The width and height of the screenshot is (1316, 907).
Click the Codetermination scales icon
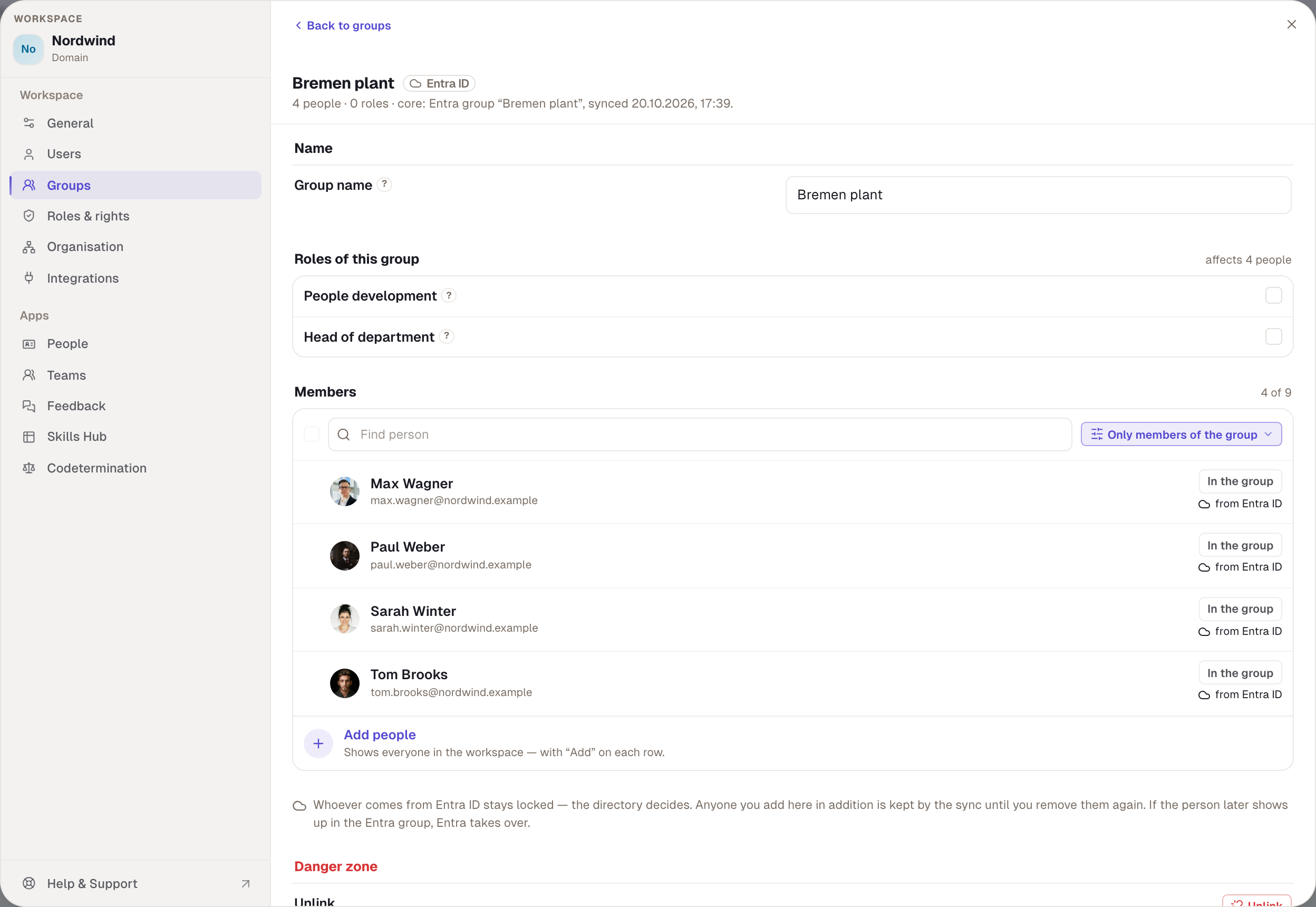point(29,468)
